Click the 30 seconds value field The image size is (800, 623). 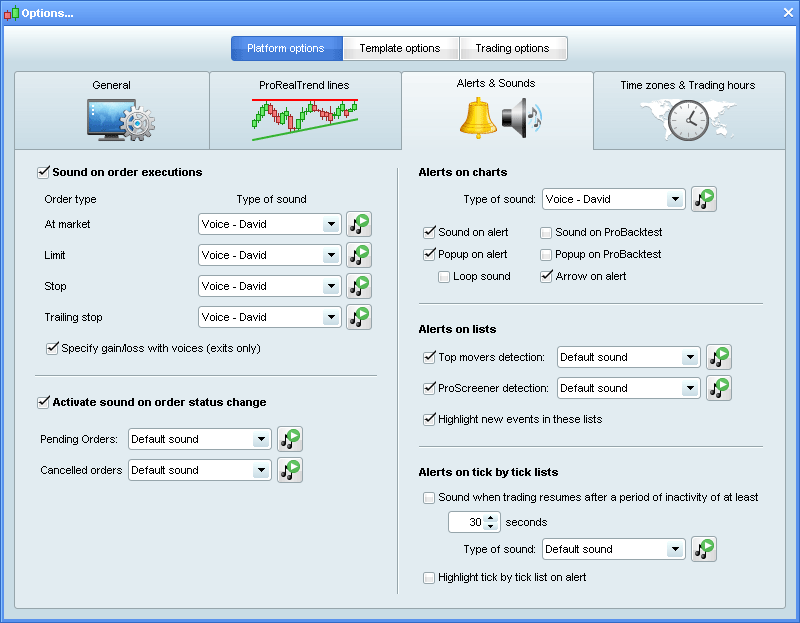[x=467, y=522]
